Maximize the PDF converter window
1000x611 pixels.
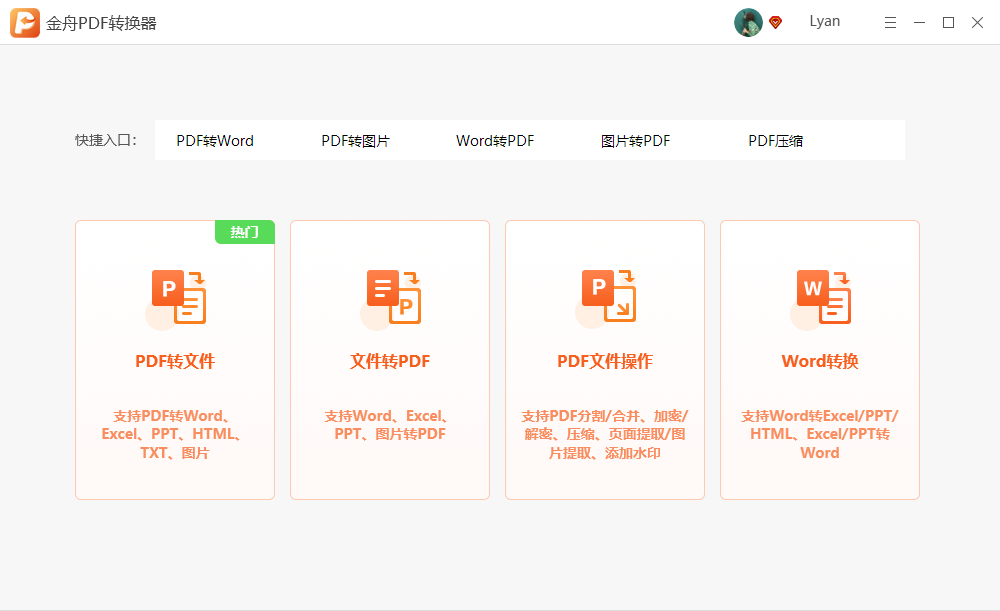948,23
